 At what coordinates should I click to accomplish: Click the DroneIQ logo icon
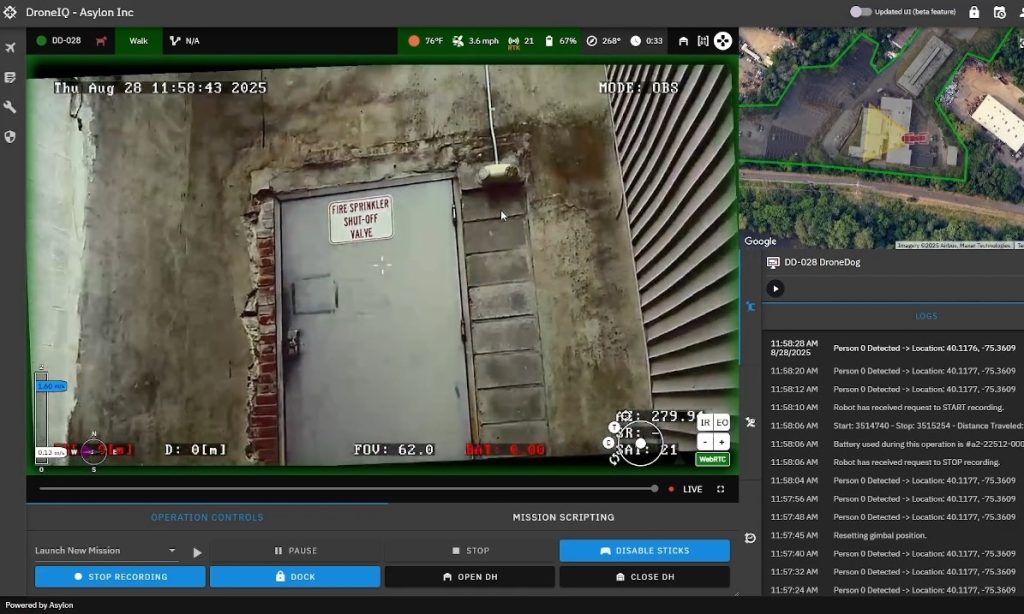[10, 12]
